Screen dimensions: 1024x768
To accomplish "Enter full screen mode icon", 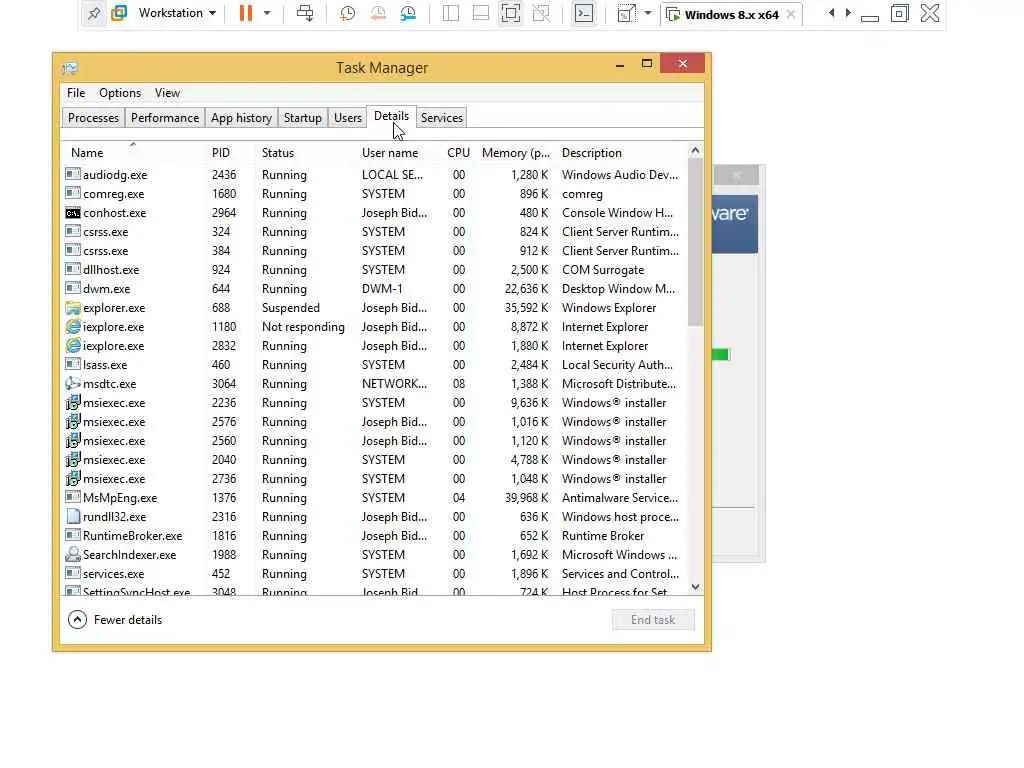I will pyautogui.click(x=511, y=13).
